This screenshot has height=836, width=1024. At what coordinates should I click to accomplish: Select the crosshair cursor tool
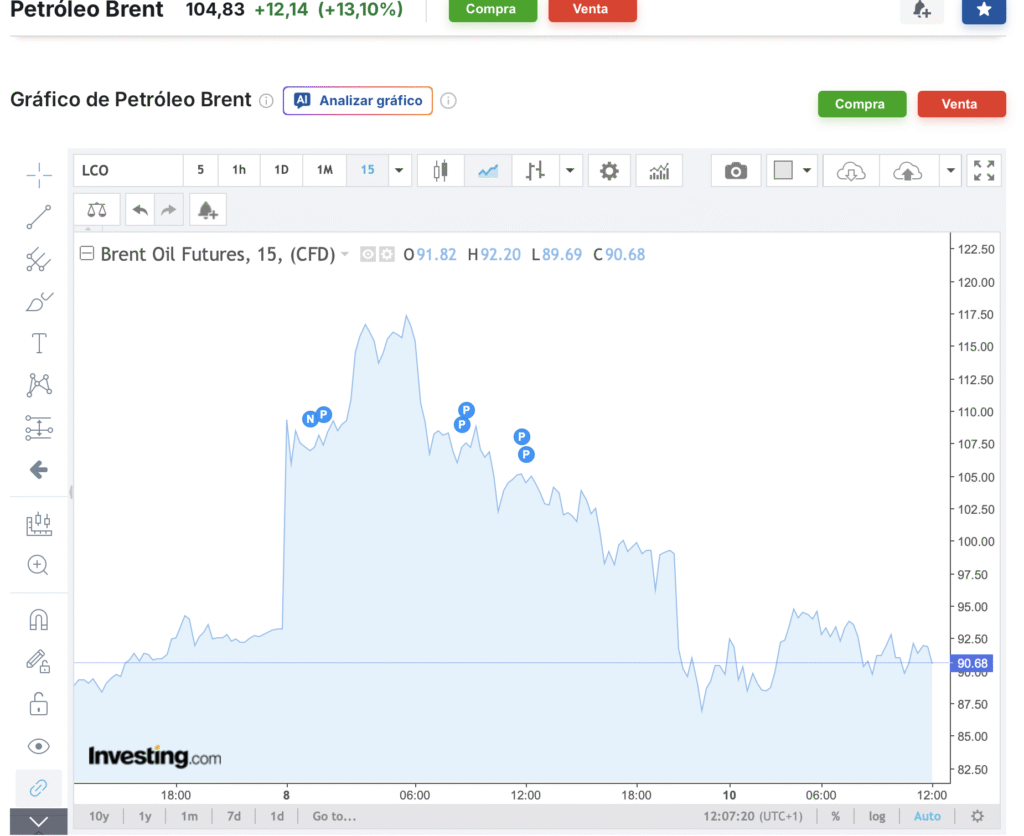pos(39,175)
